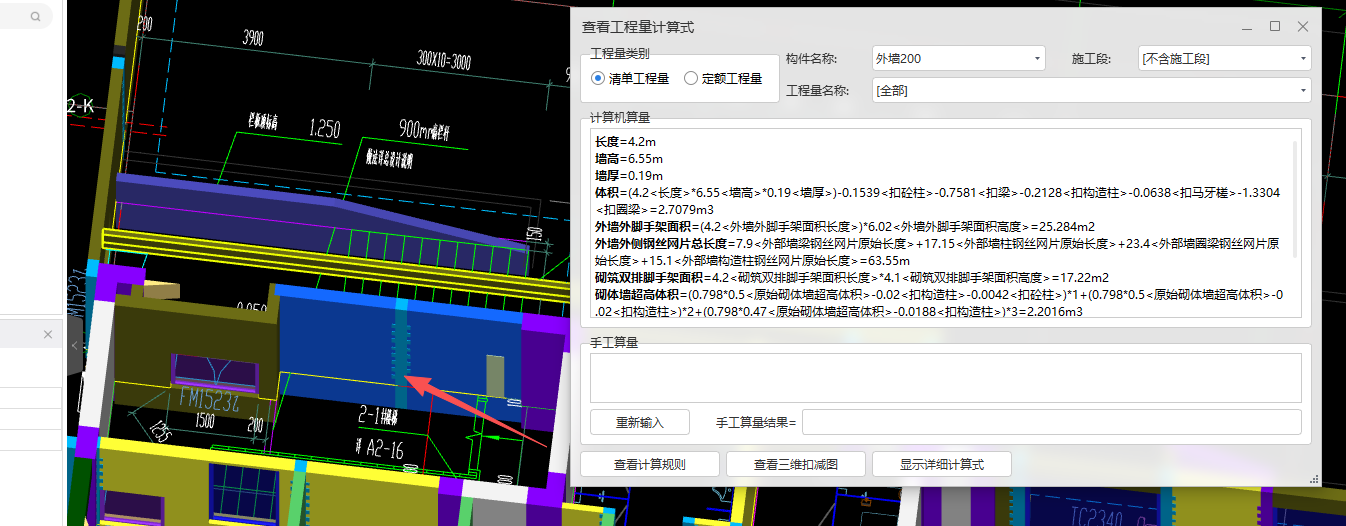Select the 清单工程量 radio option
Image resolution: width=1346 pixels, height=526 pixels.
pos(630,78)
